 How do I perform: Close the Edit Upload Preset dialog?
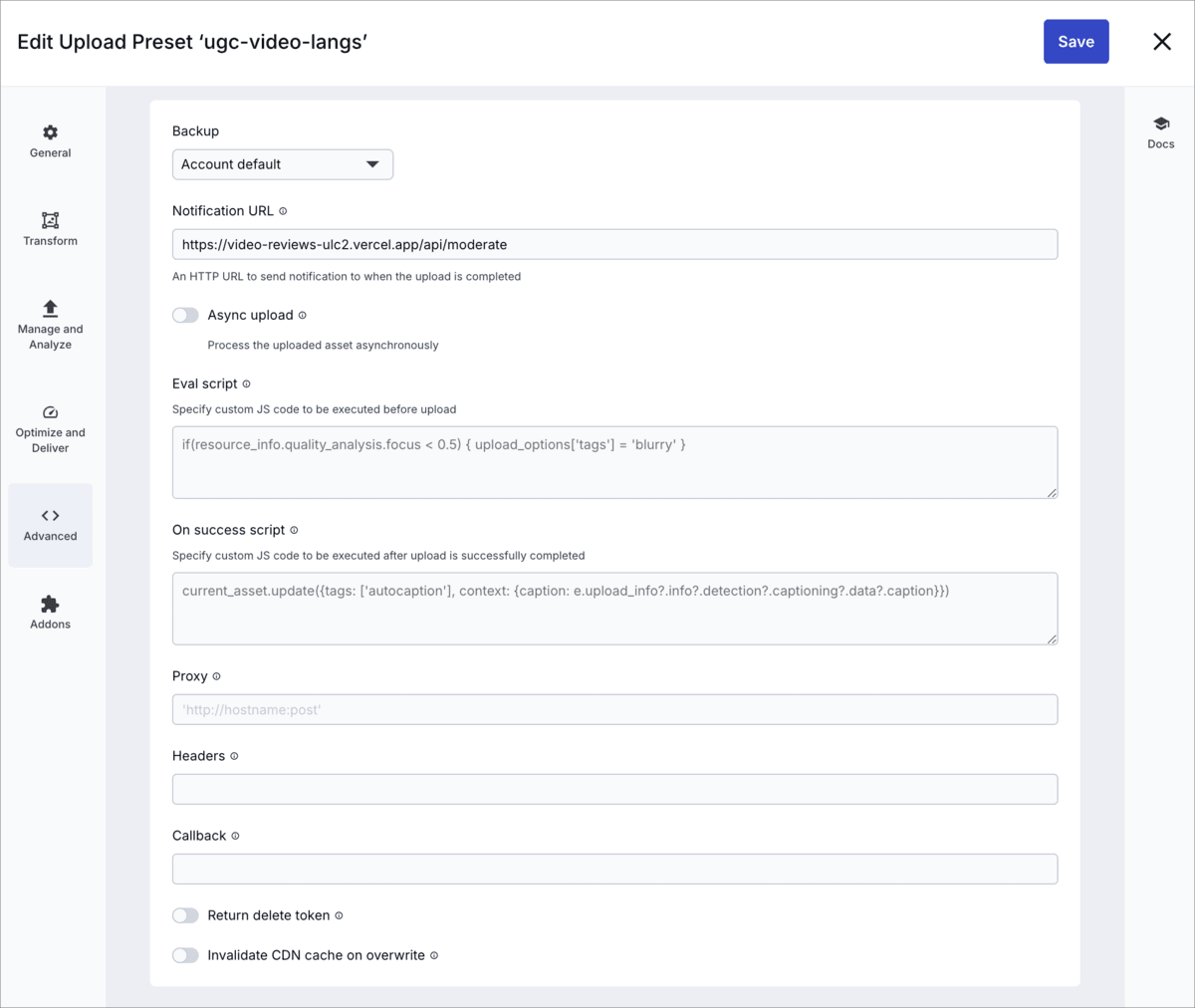[1162, 42]
